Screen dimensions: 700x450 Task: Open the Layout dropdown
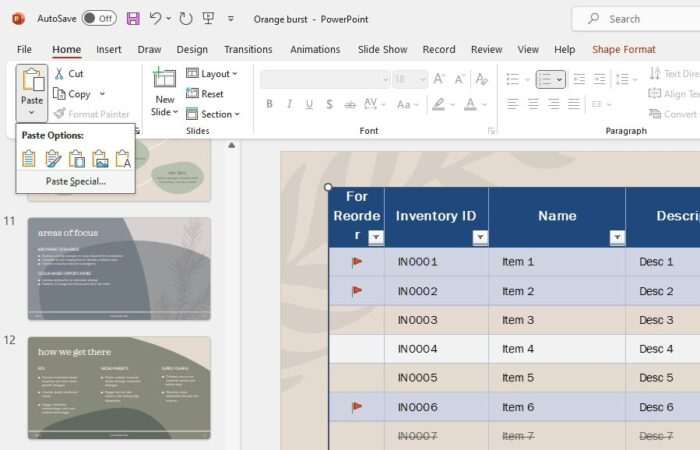(x=213, y=73)
